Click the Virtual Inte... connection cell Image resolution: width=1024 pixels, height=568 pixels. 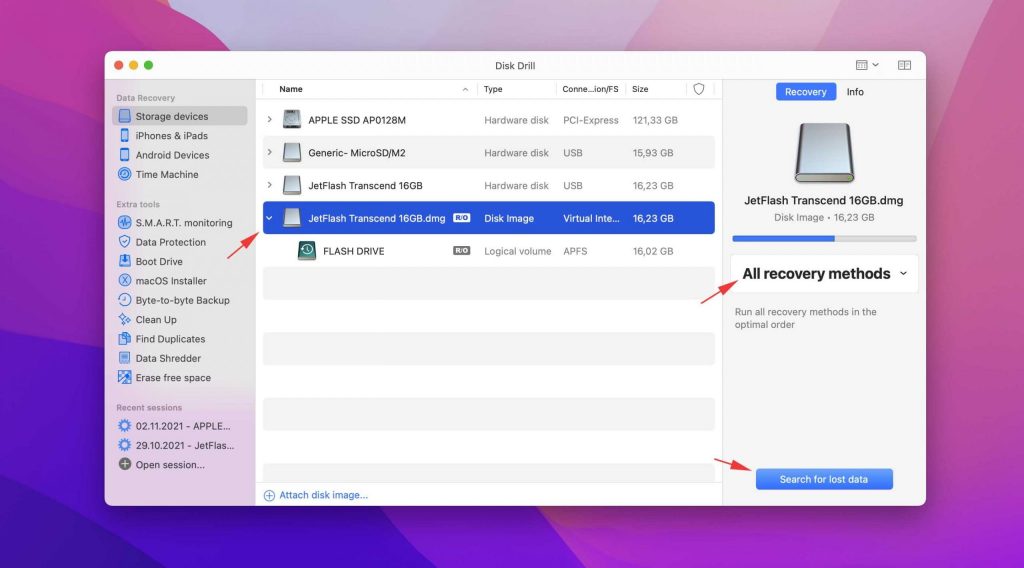coord(591,218)
